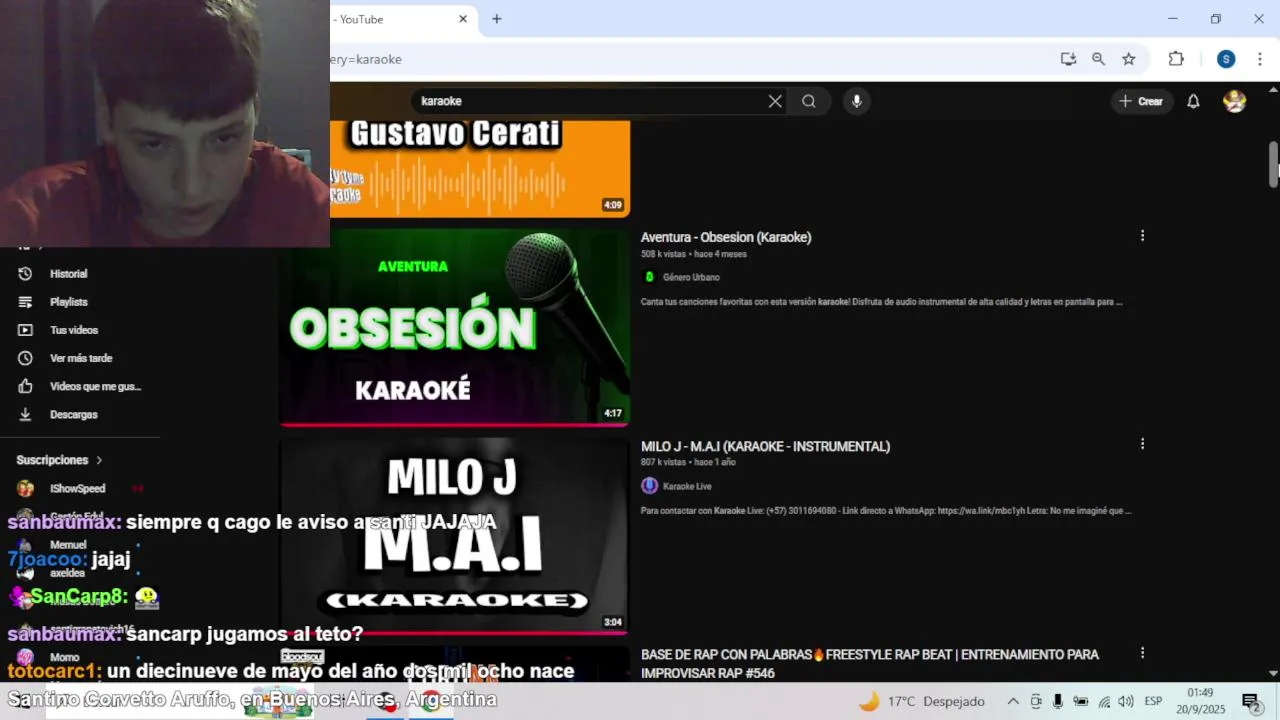Show hidden system tray icons
The width and height of the screenshot is (1280, 720).
tap(1013, 701)
